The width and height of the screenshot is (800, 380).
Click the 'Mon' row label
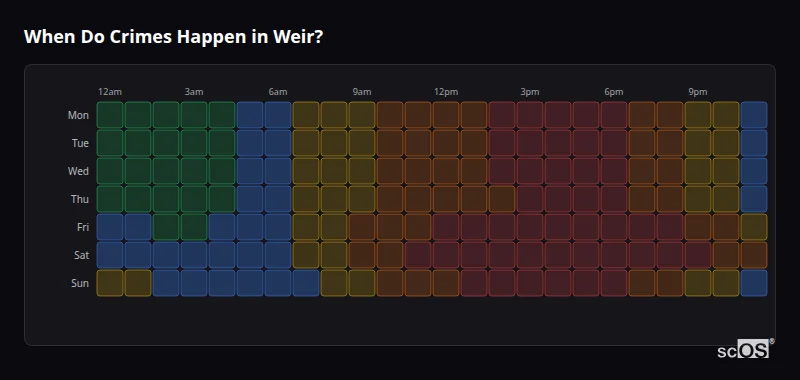[78, 115]
